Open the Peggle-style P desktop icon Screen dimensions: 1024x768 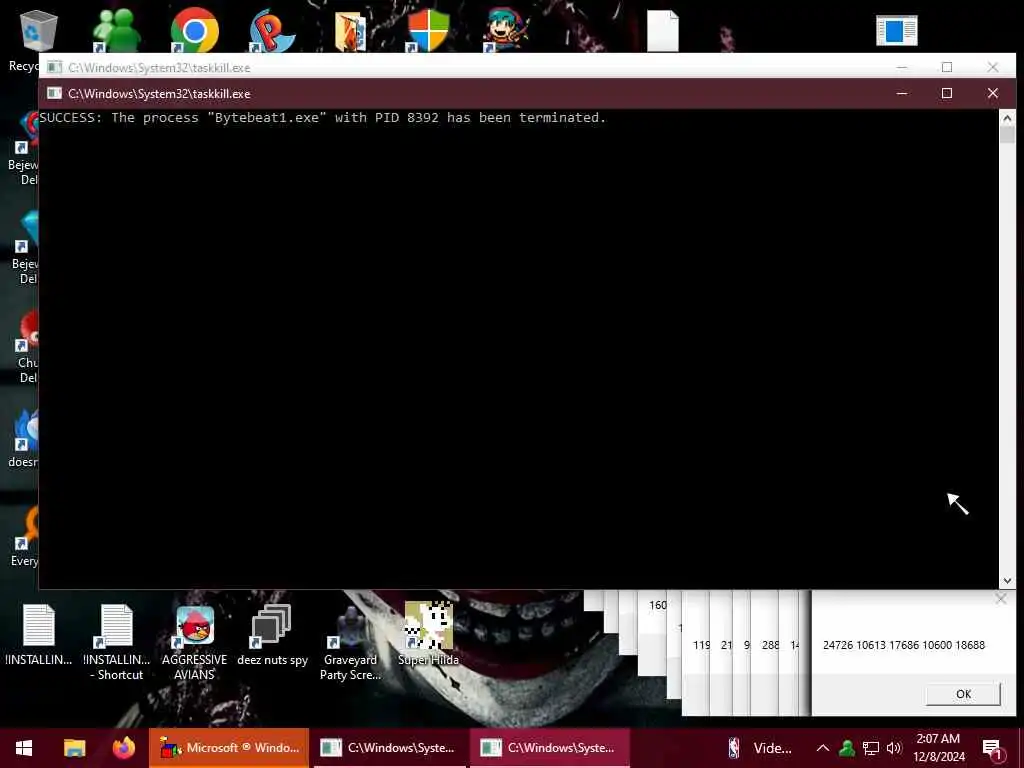click(x=272, y=30)
